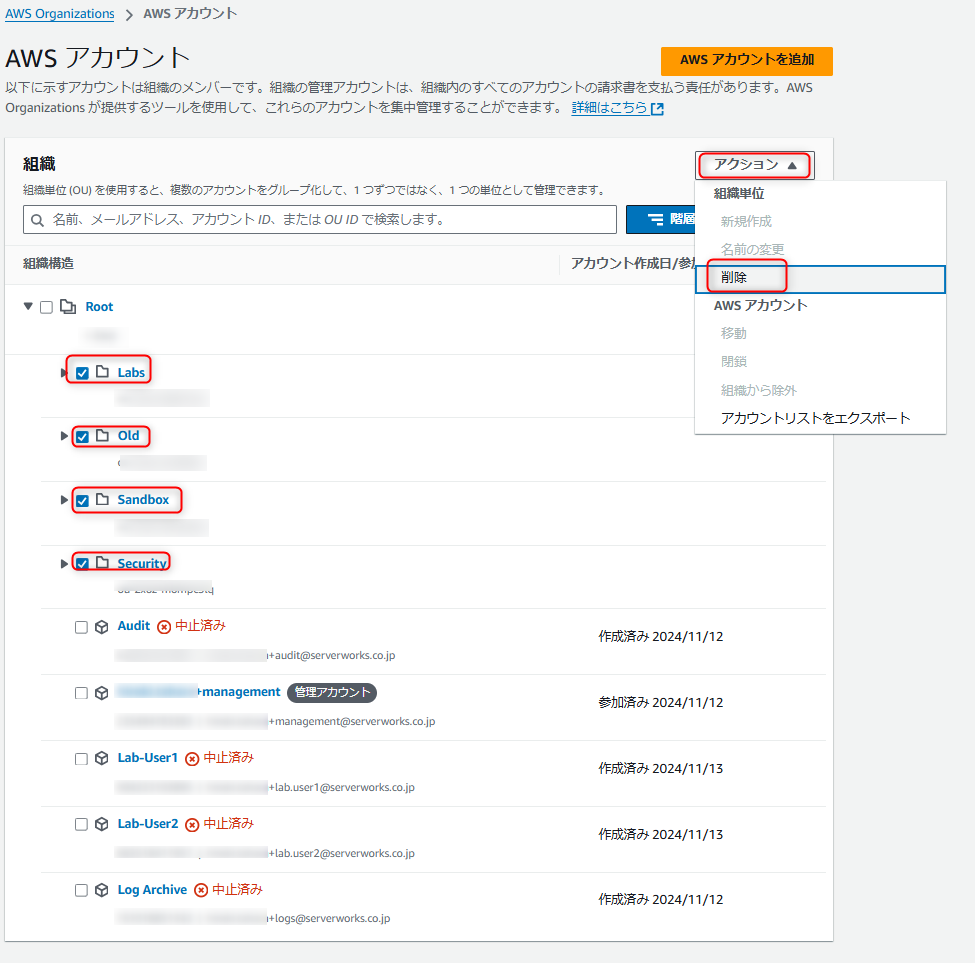Click the suspended status icon beside Audit
This screenshot has height=963, width=975.
[x=164, y=627]
